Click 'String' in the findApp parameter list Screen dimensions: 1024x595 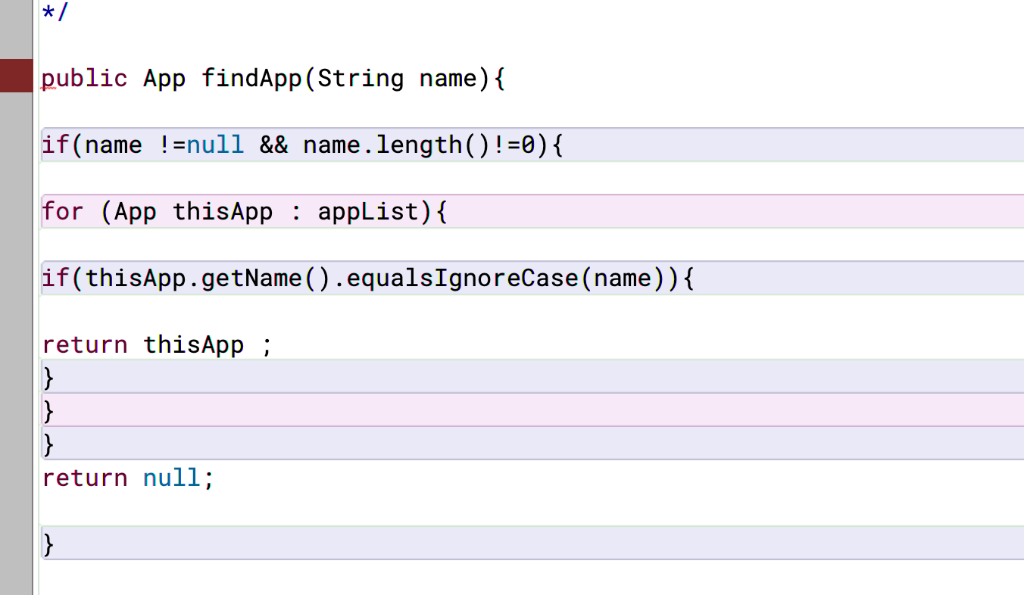pos(360,78)
